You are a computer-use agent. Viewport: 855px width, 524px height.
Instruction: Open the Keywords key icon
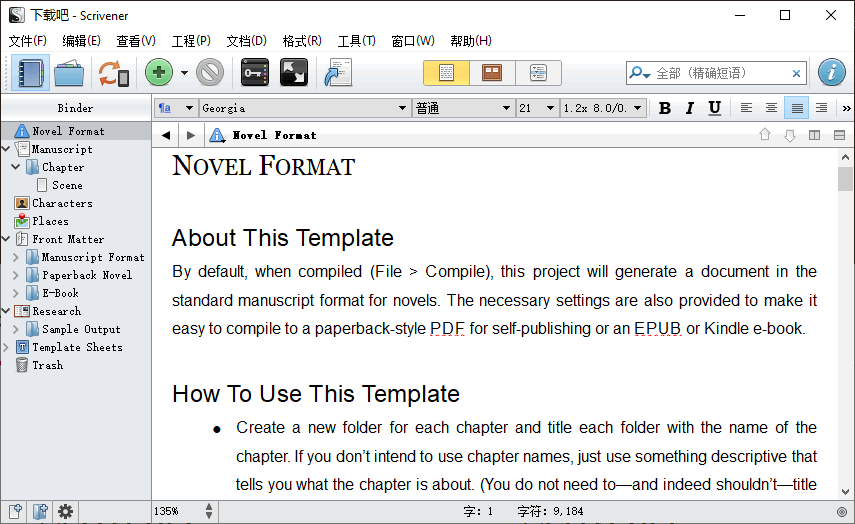click(x=255, y=73)
